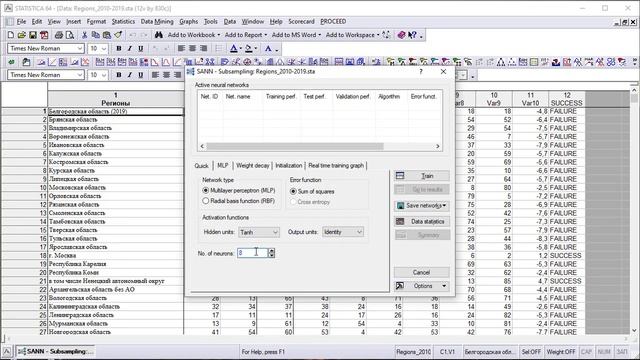640x360 pixels.
Task: Click horizontal scrollbar in Active neural networks list
Action: point(295,146)
